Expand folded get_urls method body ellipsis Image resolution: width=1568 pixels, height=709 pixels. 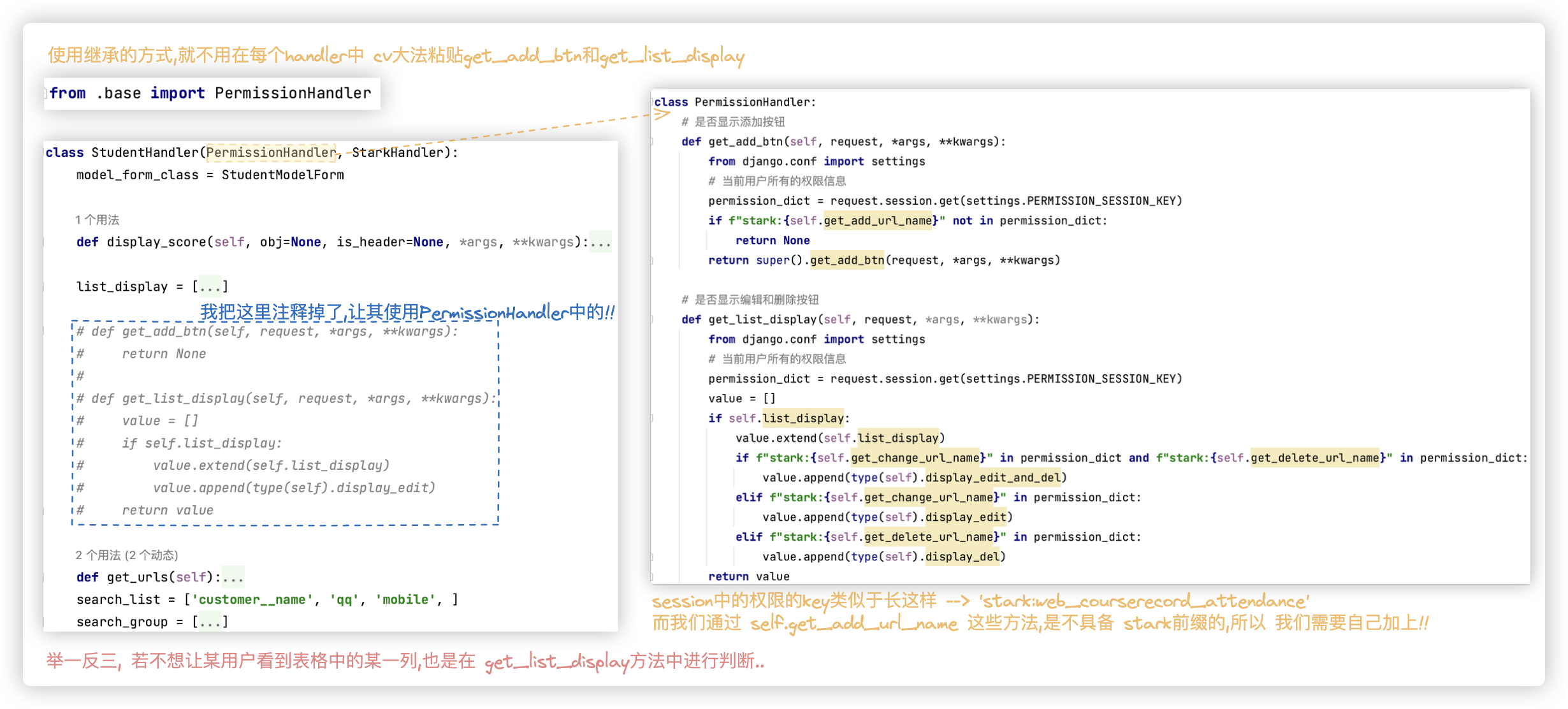[233, 577]
